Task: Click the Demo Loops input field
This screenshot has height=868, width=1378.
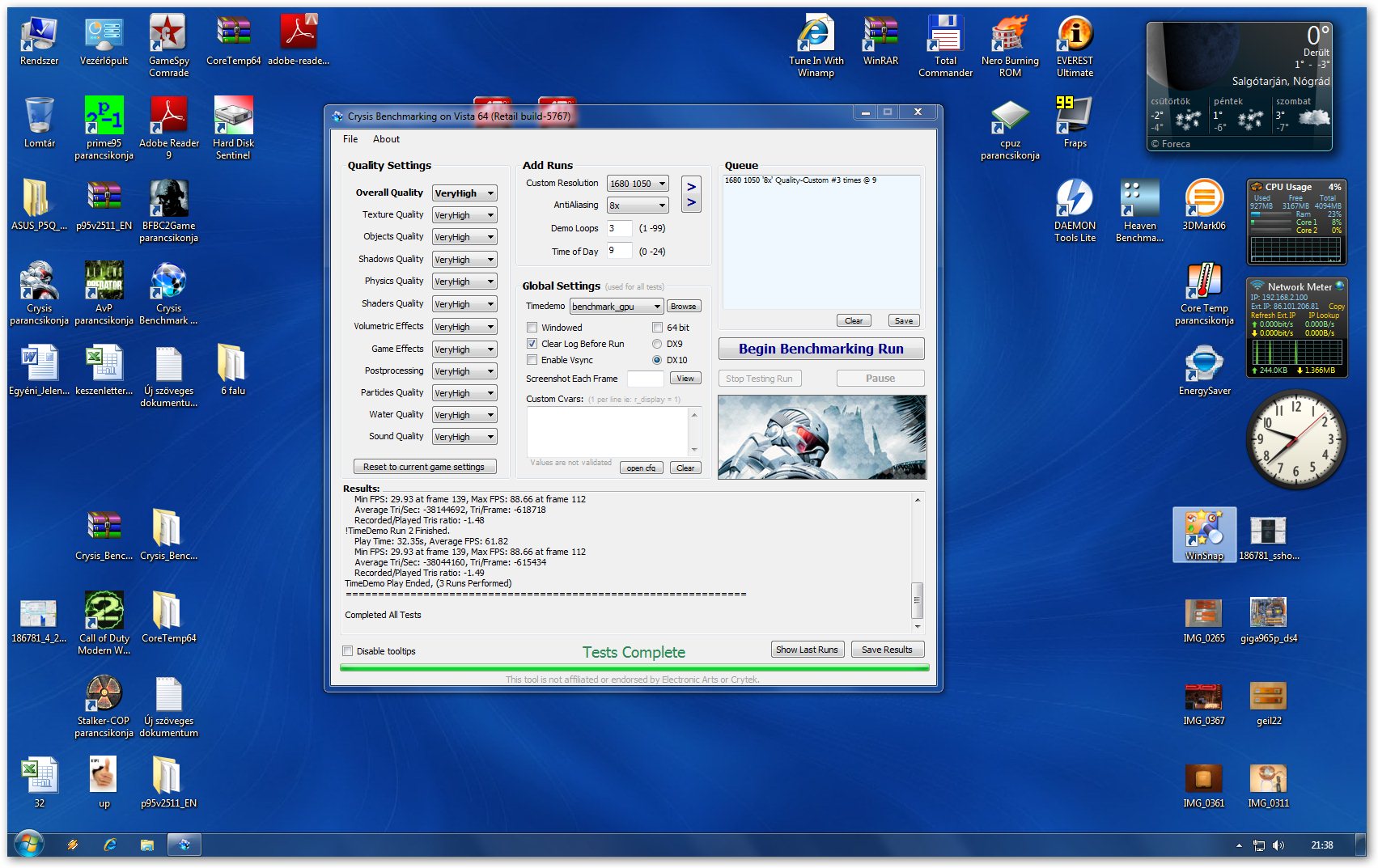Action: 619,229
